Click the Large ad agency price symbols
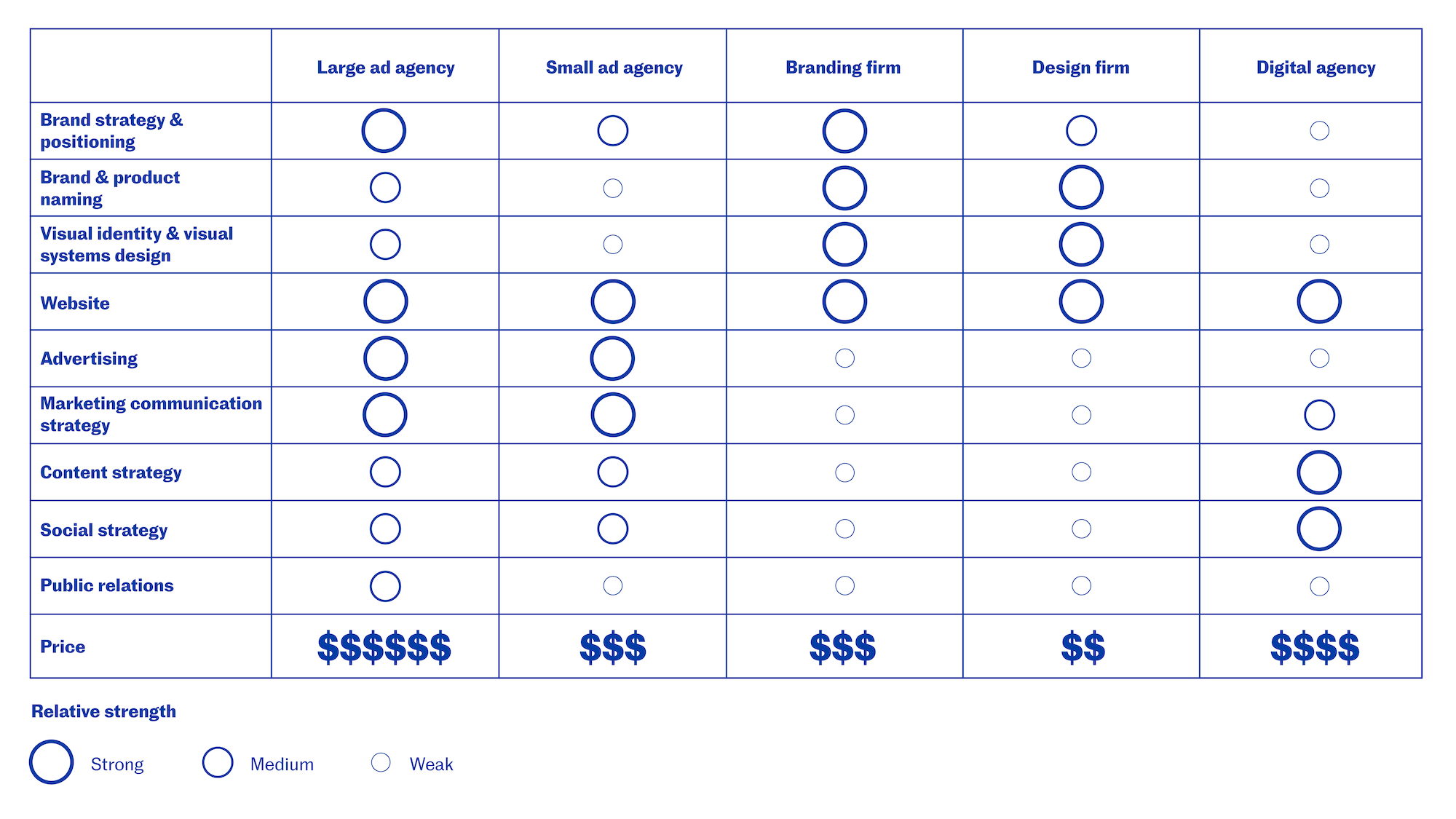 point(384,647)
